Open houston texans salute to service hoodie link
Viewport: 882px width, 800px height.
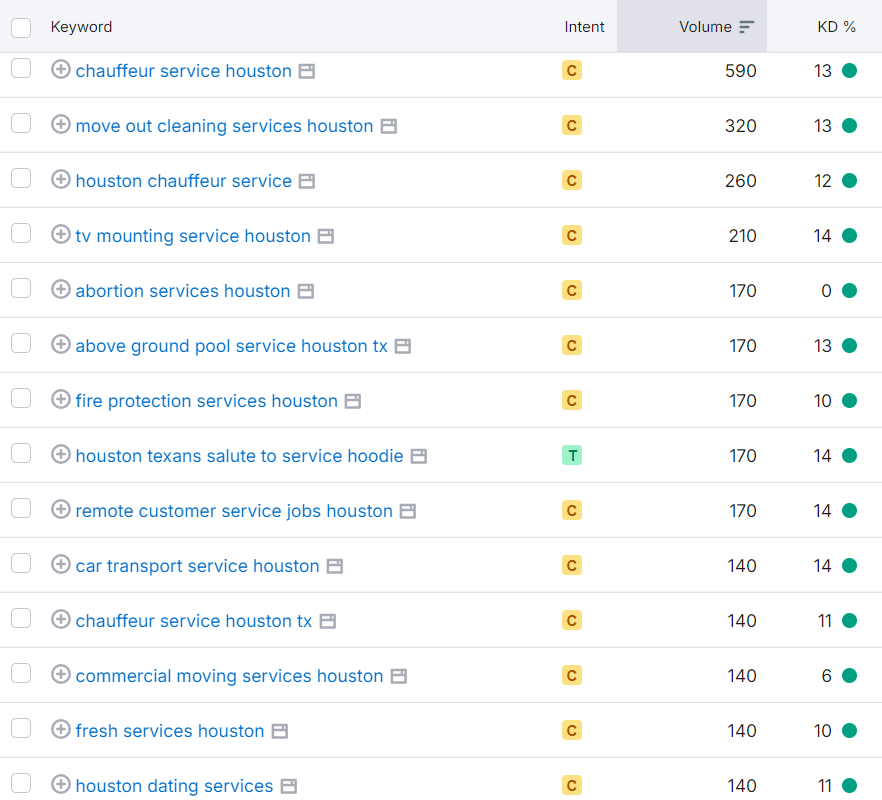240,456
